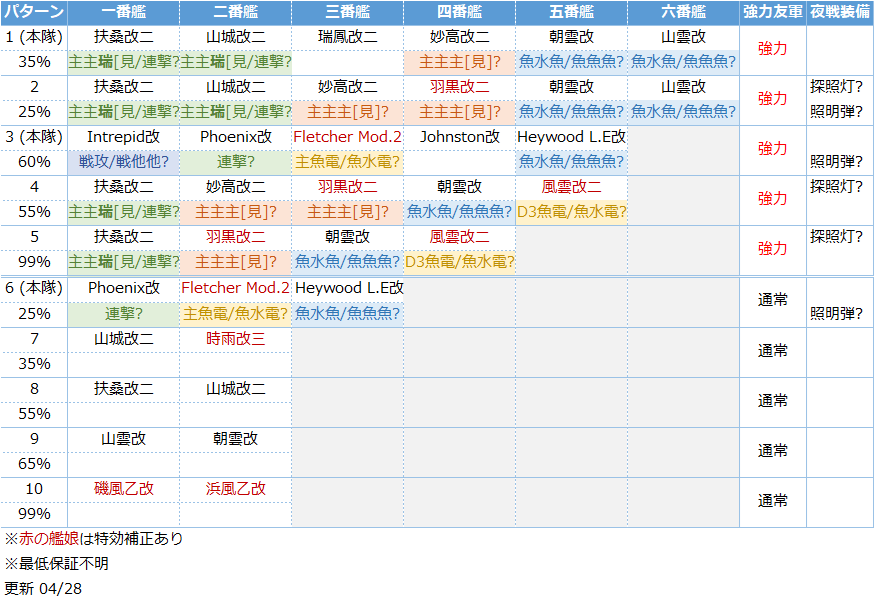
Task: Click the 強力 cell for pattern 1
Action: (773, 49)
